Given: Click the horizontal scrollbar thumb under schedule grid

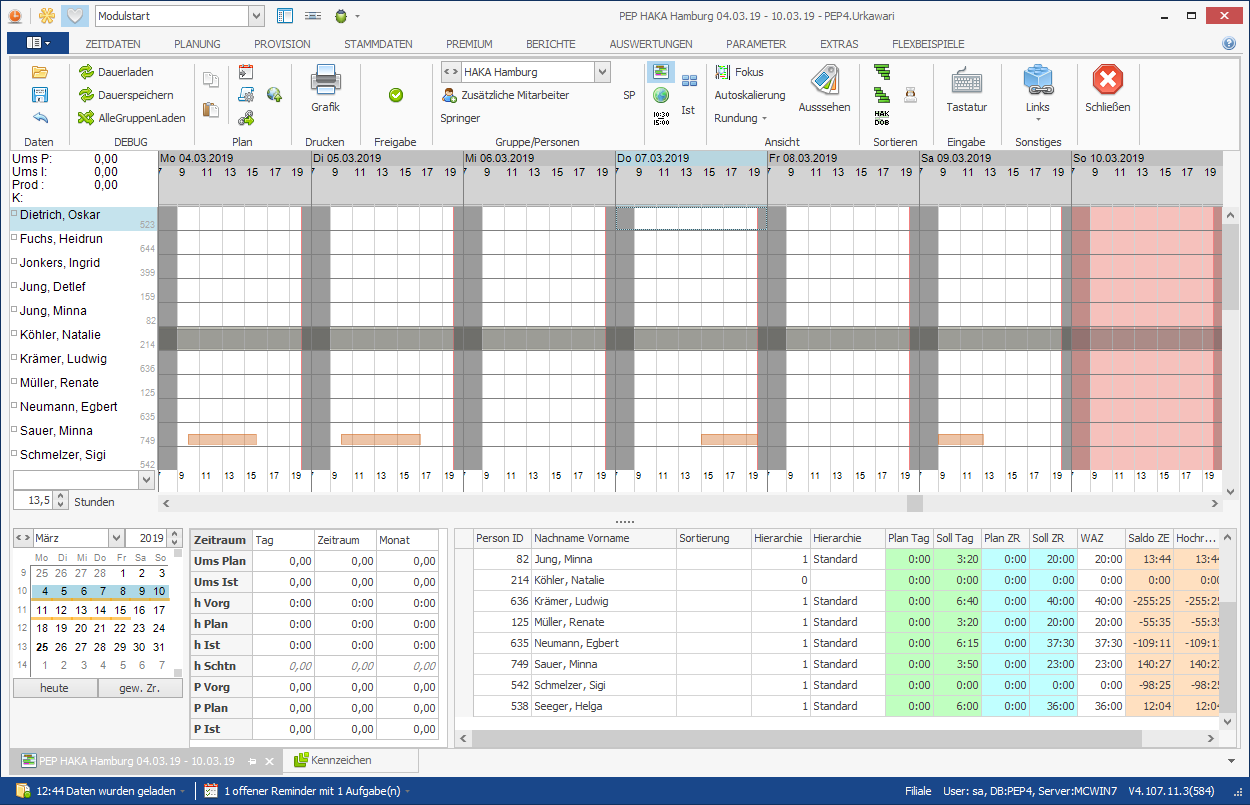Looking at the screenshot, I should tap(914, 503).
